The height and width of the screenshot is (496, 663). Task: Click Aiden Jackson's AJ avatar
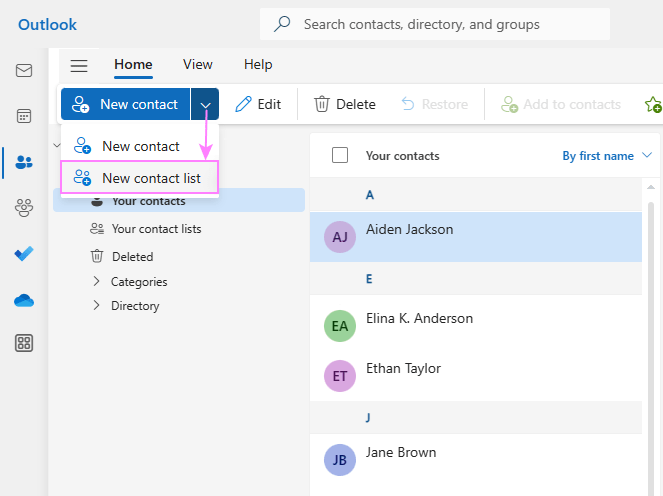[x=340, y=237]
